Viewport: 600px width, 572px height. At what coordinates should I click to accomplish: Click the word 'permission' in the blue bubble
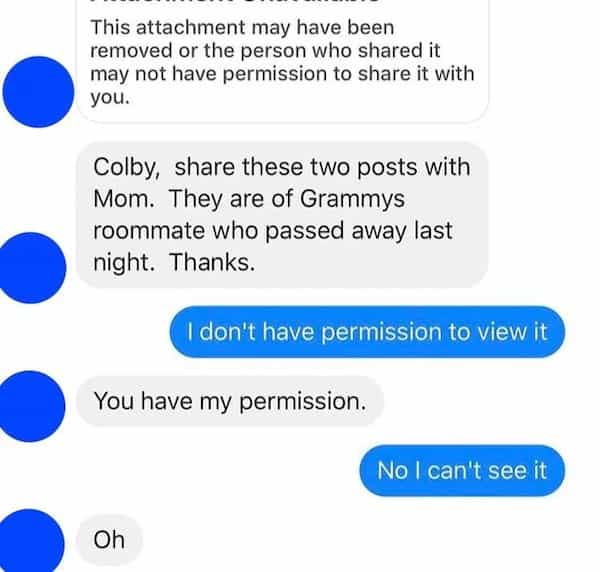click(380, 332)
